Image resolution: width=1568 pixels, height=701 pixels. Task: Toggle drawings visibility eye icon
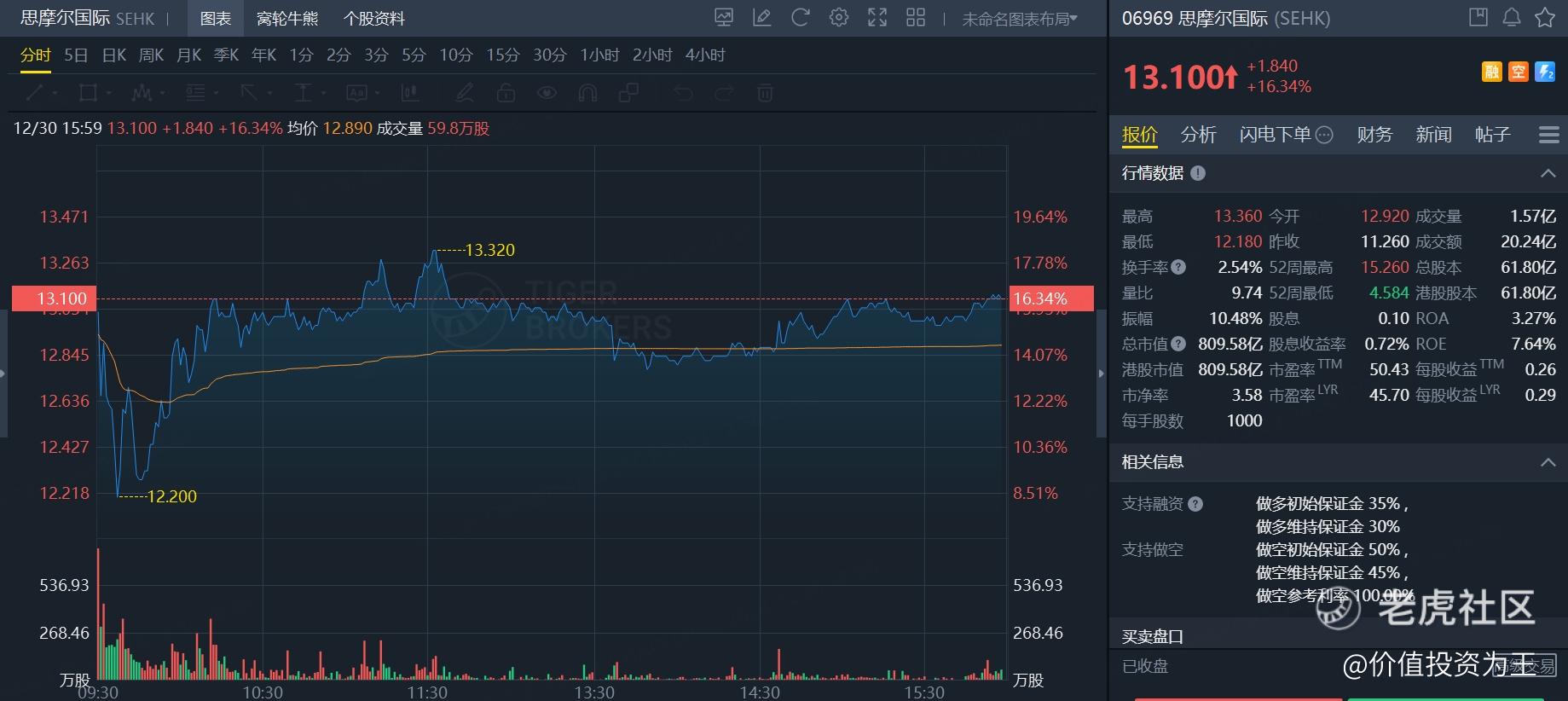(x=547, y=93)
